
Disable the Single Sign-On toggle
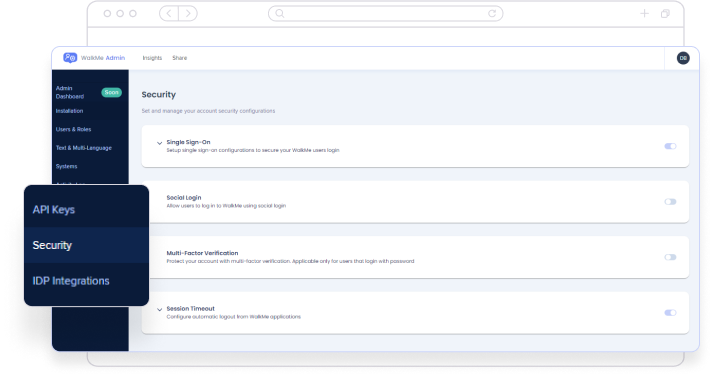pos(670,146)
